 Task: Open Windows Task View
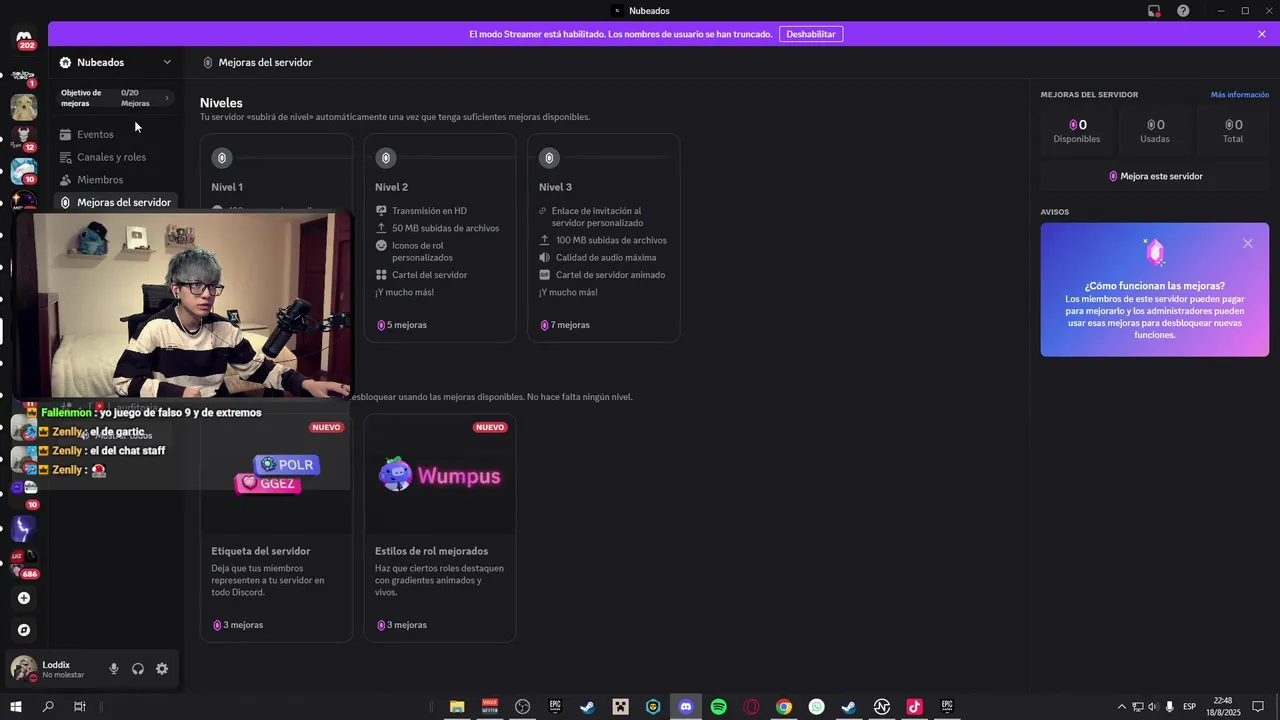(80, 707)
